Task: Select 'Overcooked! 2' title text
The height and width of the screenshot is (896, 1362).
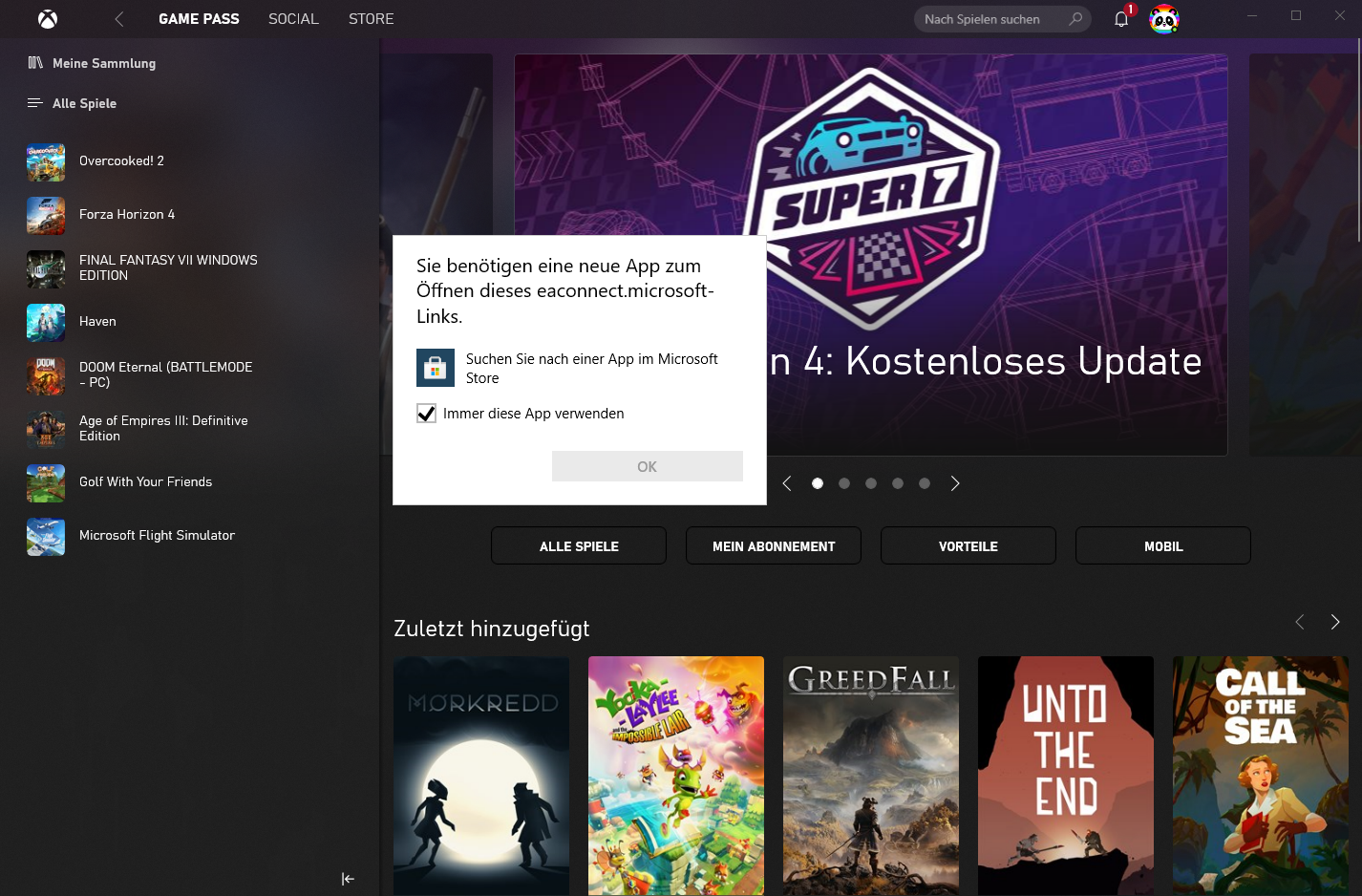Action: tap(121, 160)
